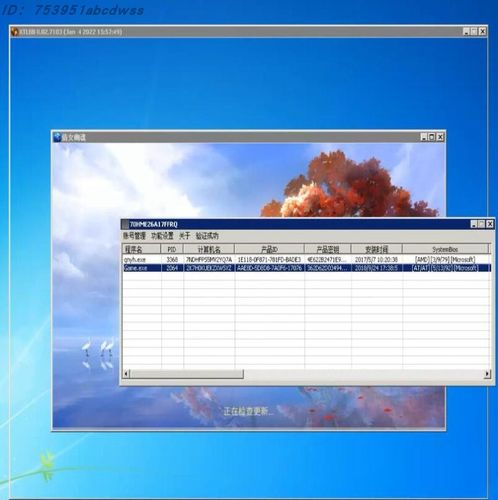
Task: Open the 功能设置 menu
Action: click(162, 236)
